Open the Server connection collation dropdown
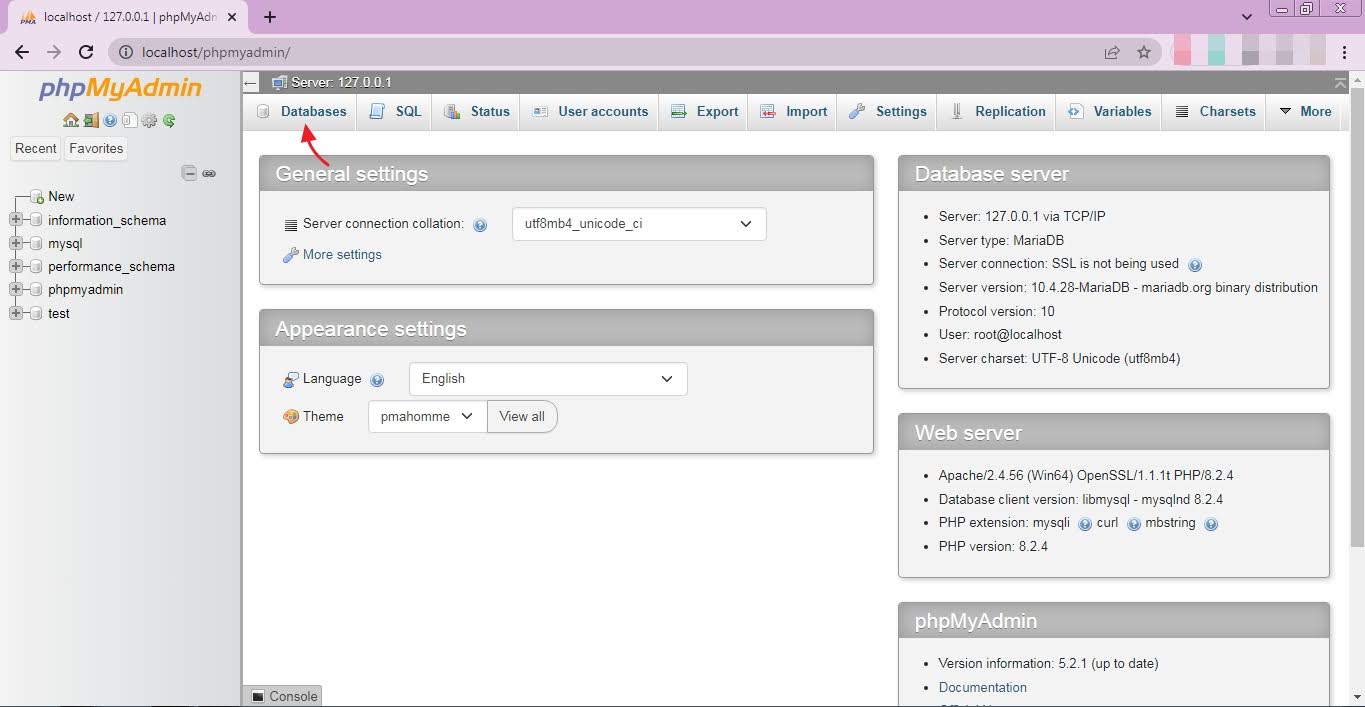Screen dimensions: 1365x707 (639, 224)
